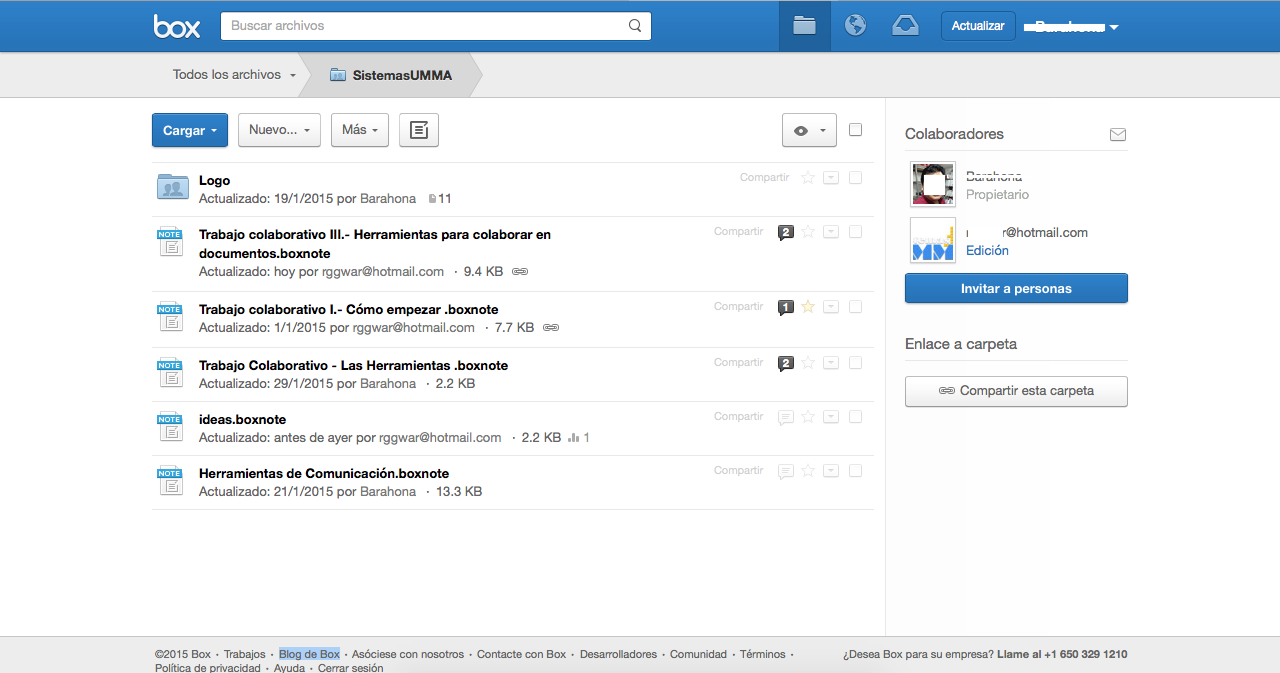Open the Blog de Box footer link

[309, 654]
